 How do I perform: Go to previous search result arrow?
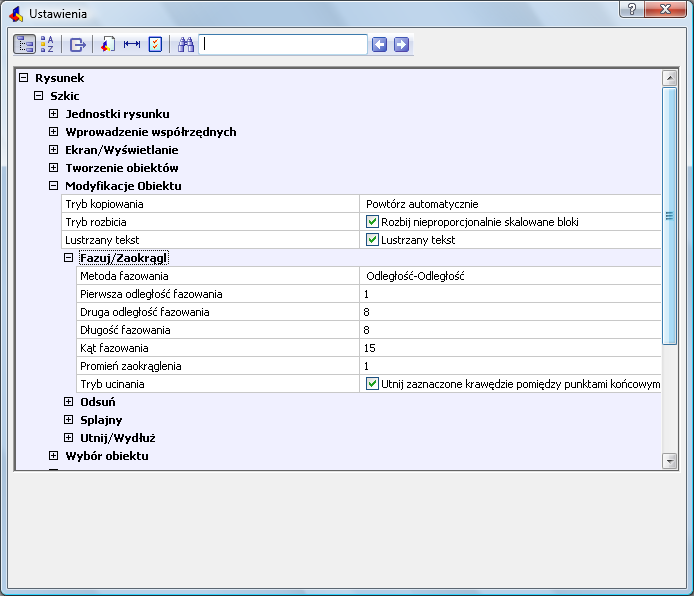click(379, 44)
